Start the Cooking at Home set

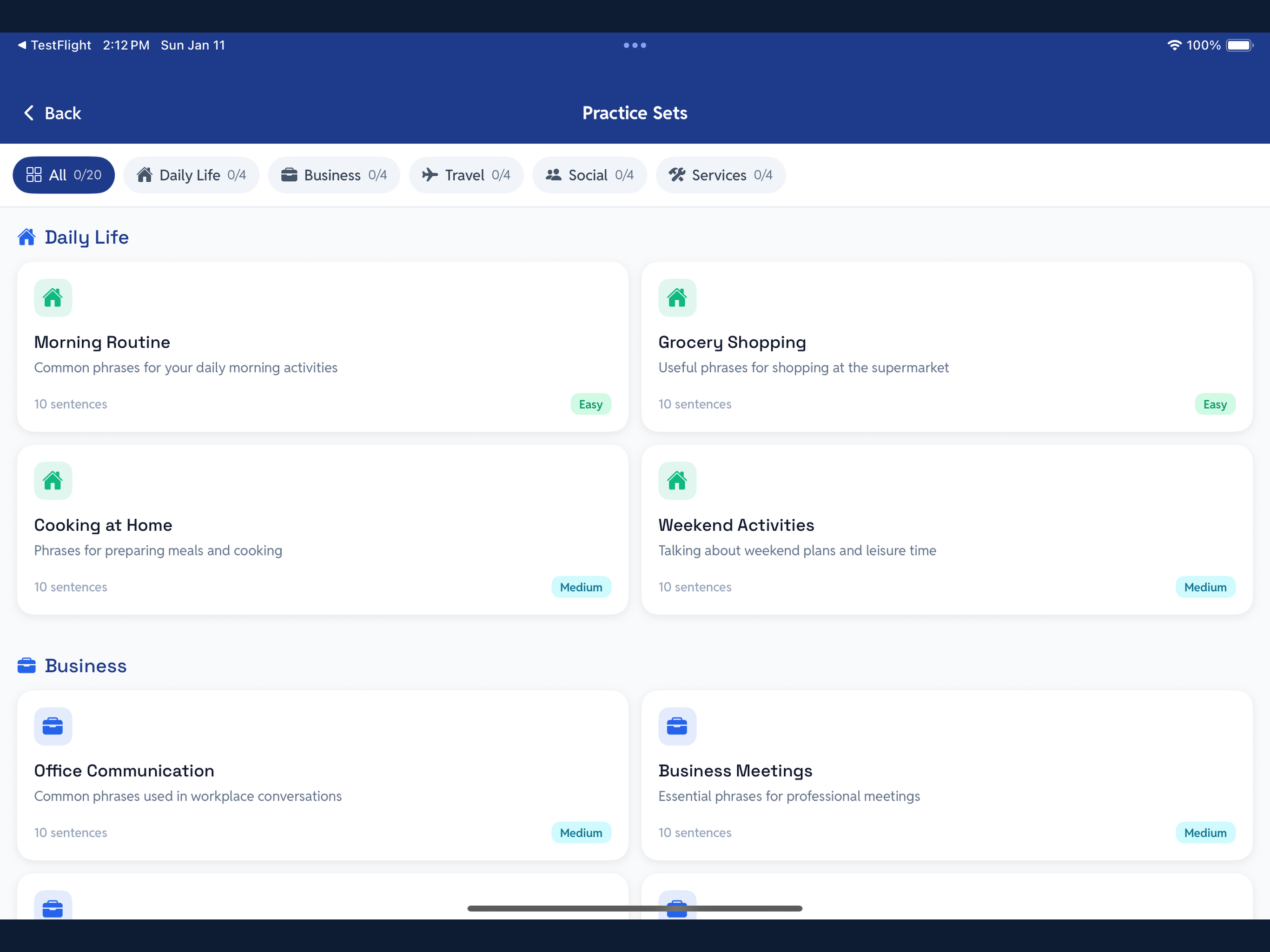click(x=323, y=530)
